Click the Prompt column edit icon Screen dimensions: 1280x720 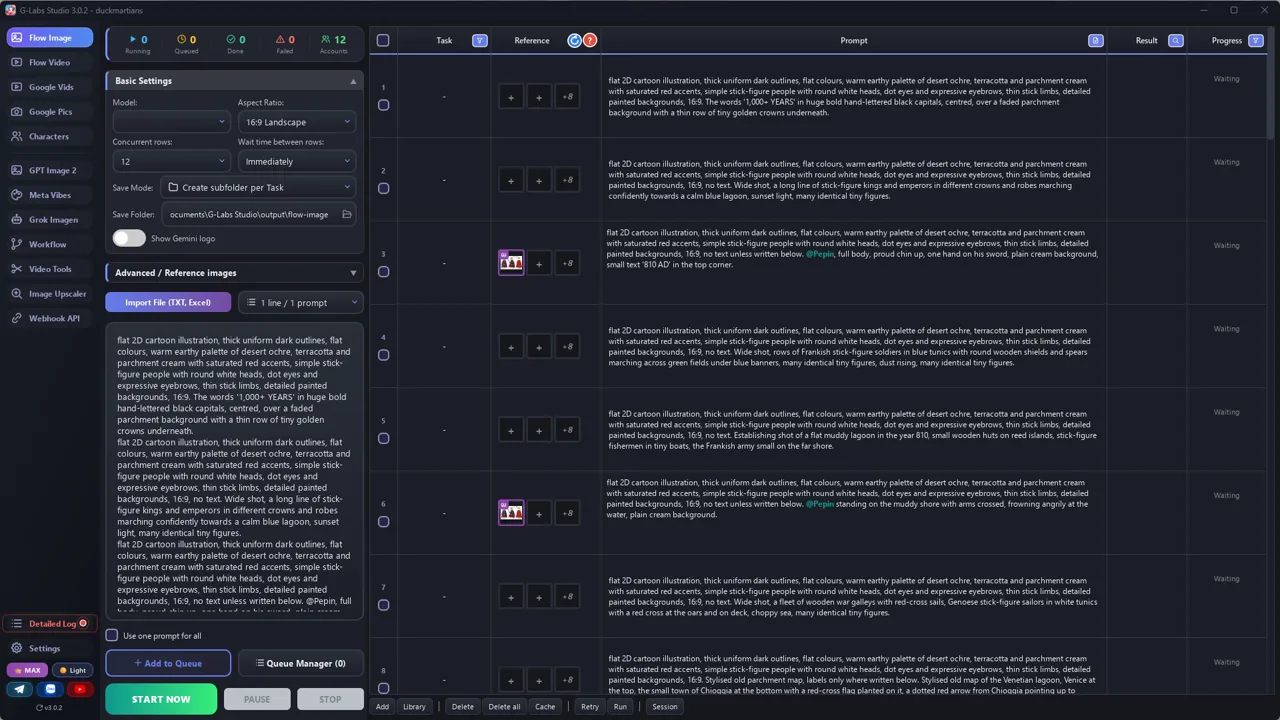coord(1095,41)
